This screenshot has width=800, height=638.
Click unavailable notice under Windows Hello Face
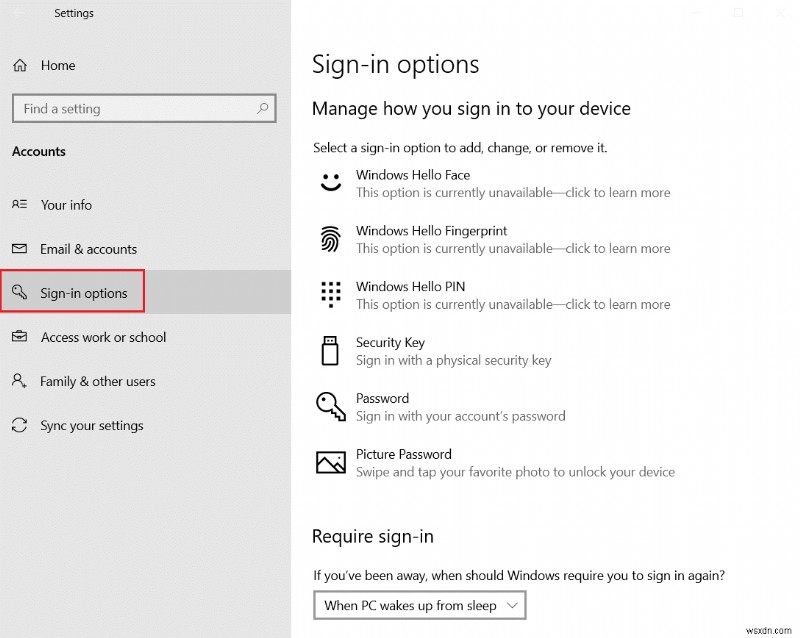pyautogui.click(x=513, y=192)
